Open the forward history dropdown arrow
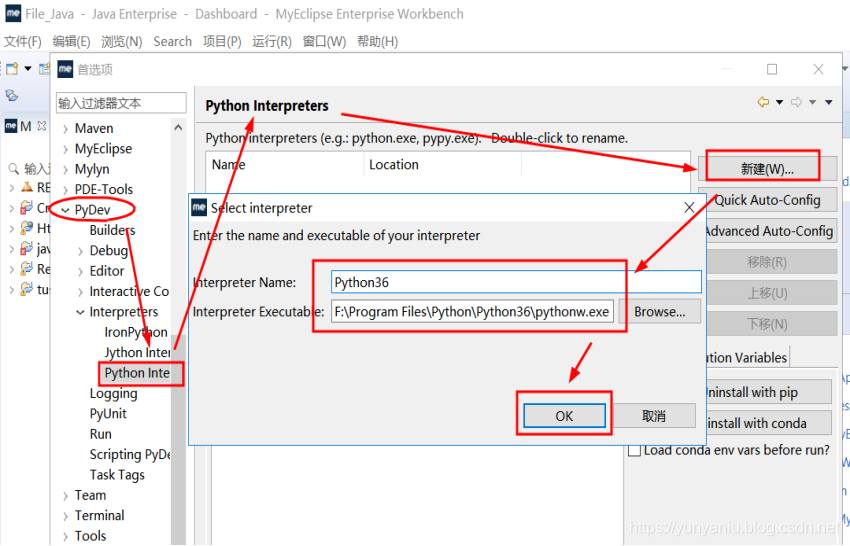The width and height of the screenshot is (850, 546). [x=813, y=102]
